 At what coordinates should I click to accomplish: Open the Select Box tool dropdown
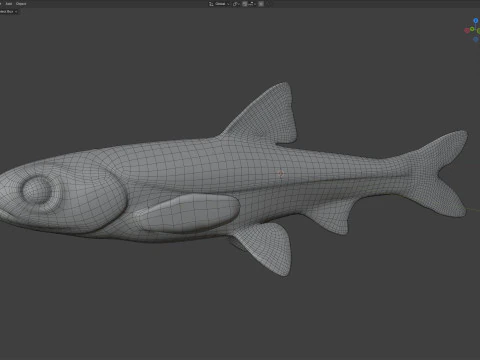click(x=8, y=11)
